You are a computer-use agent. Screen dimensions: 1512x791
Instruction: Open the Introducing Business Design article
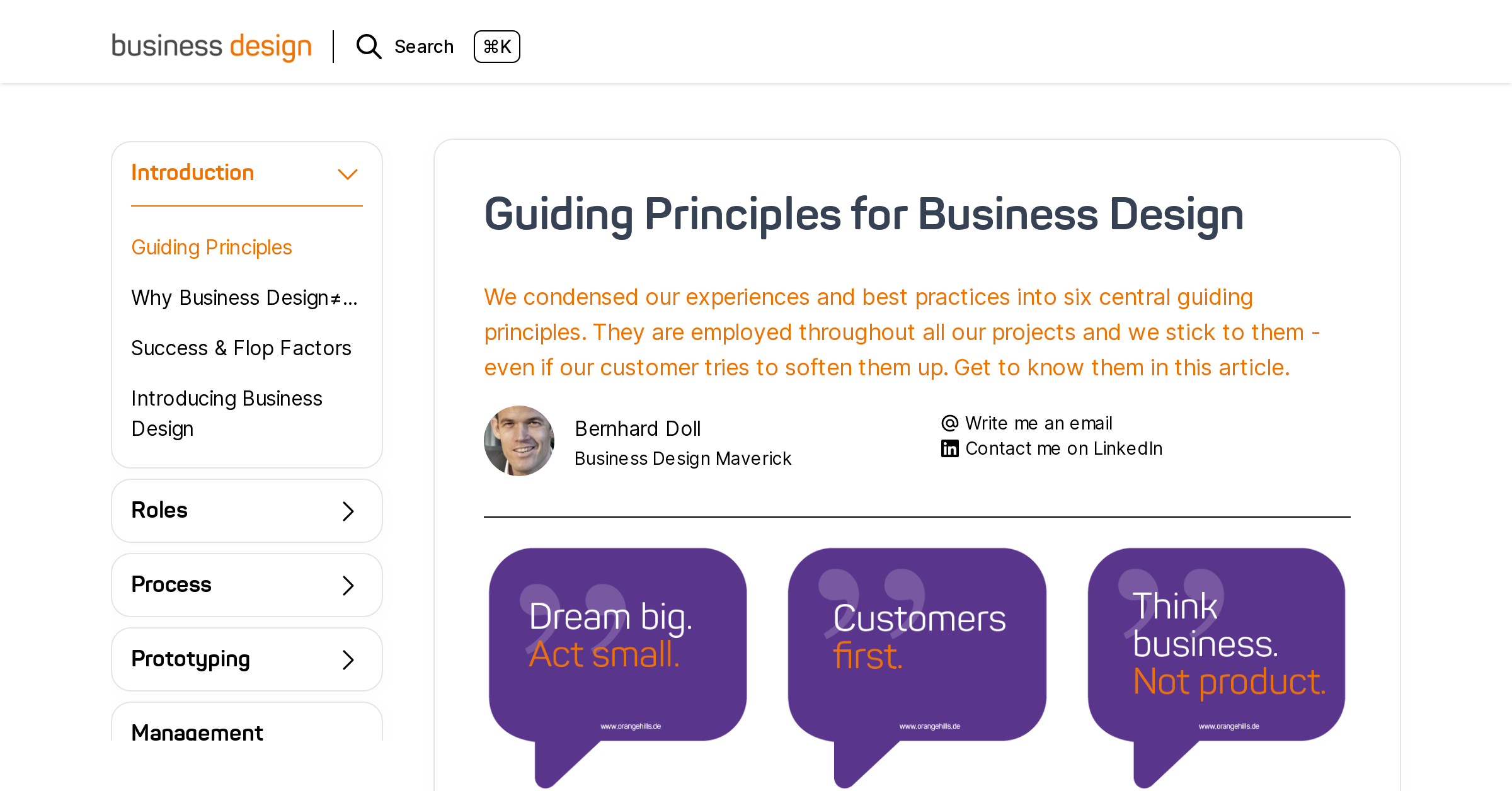coord(227,413)
